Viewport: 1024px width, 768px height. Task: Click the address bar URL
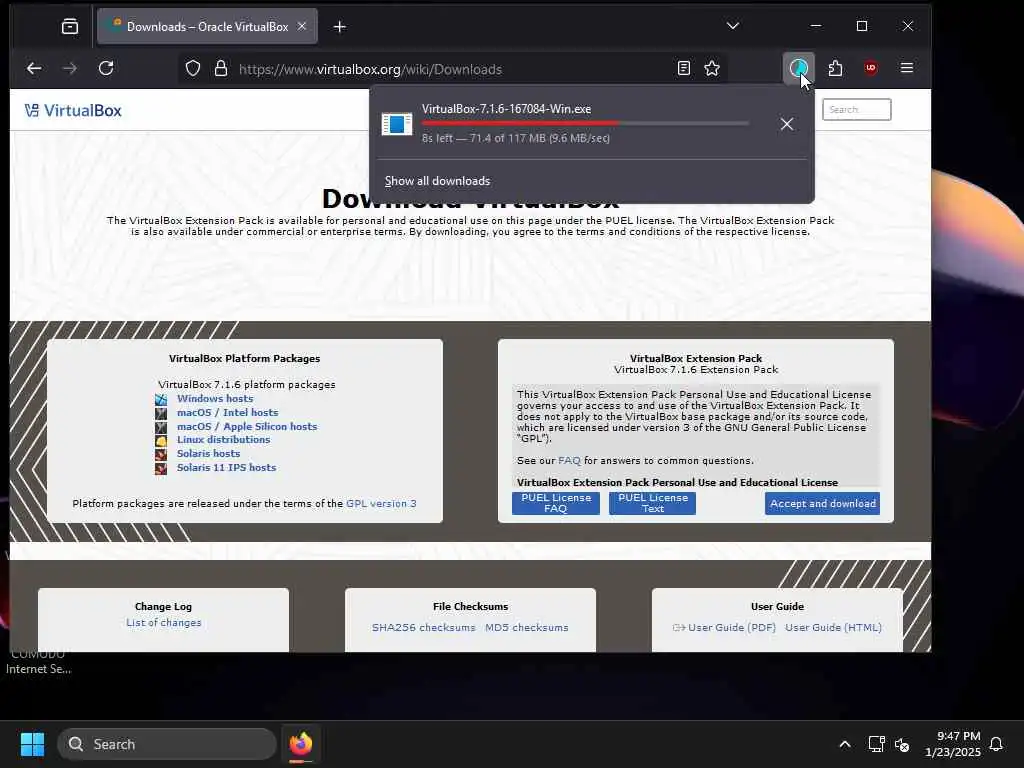(370, 69)
